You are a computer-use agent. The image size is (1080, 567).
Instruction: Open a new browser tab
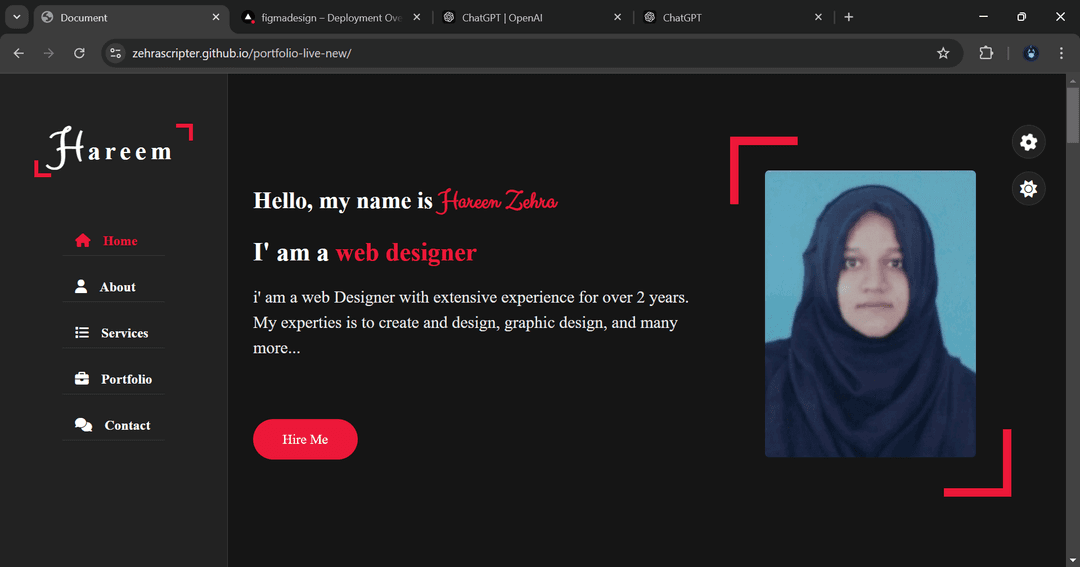[849, 17]
